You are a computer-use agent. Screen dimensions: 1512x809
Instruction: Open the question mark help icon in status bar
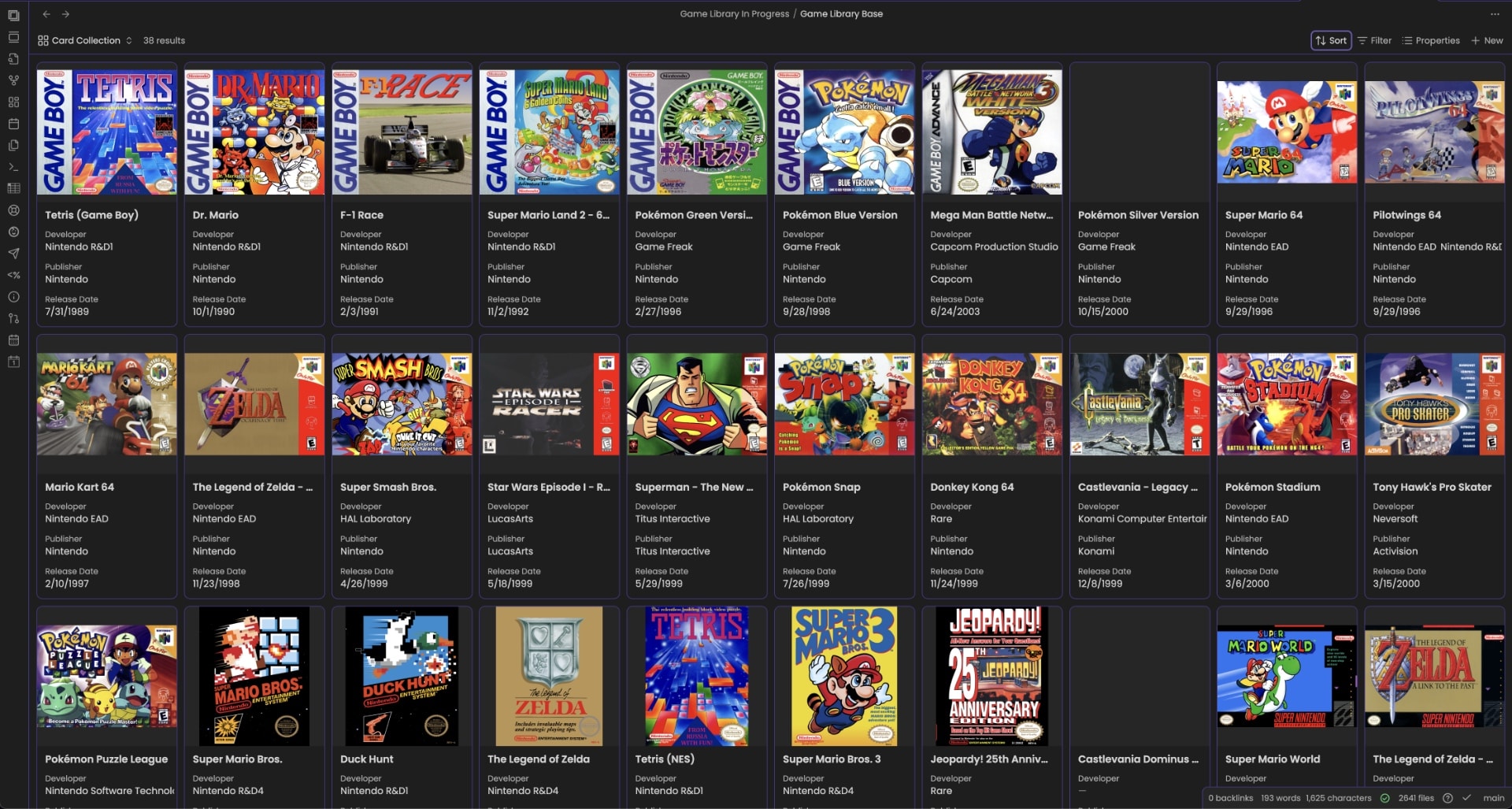tap(1449, 797)
